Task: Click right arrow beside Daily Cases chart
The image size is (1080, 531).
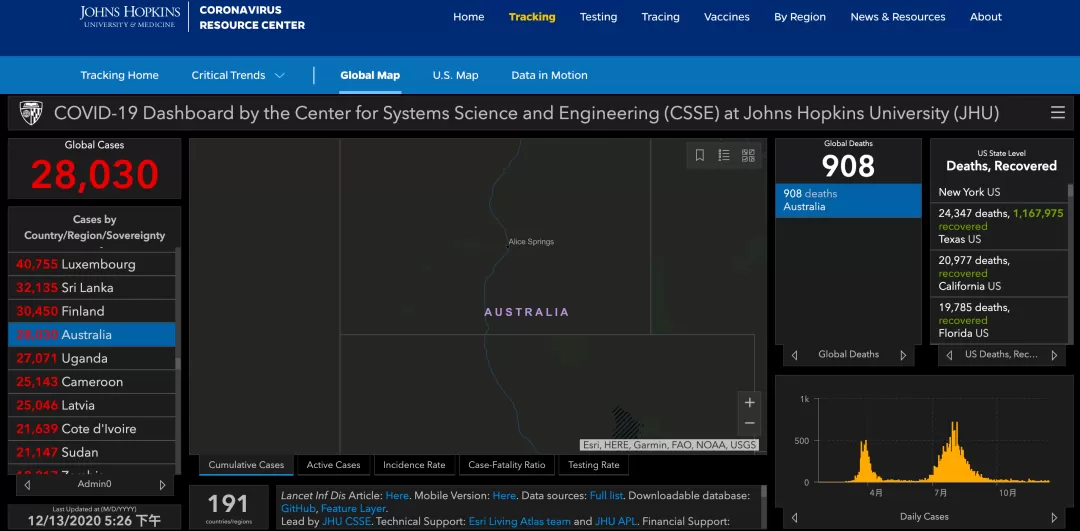Action: (x=1054, y=517)
